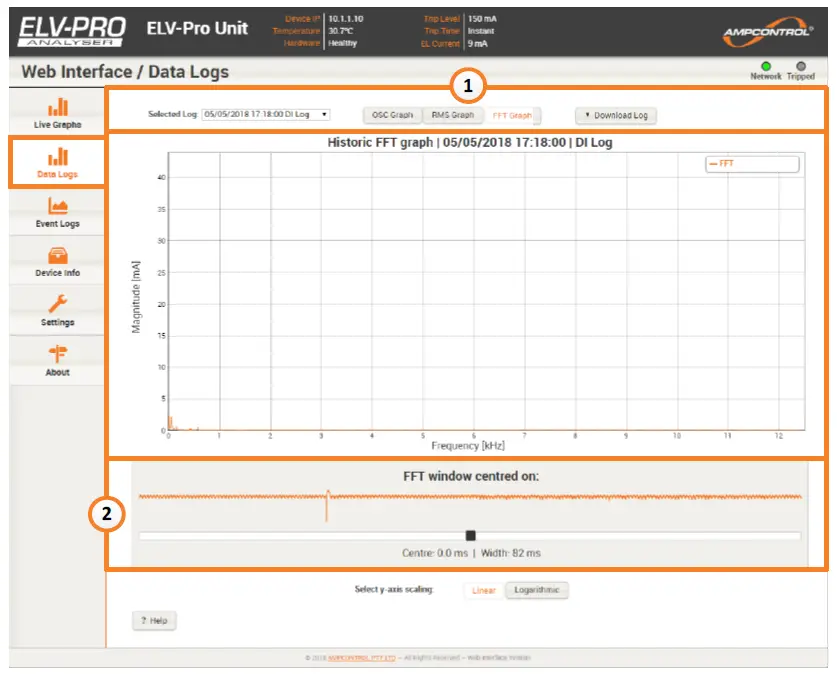Click the 'Centre: 0.0 ms' readout
Screen dimensions: 837x674
(435, 553)
